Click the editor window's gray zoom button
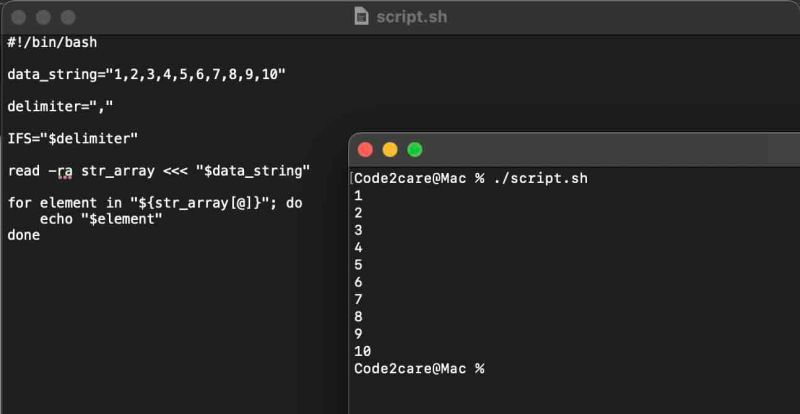The image size is (800, 414). [x=68, y=17]
